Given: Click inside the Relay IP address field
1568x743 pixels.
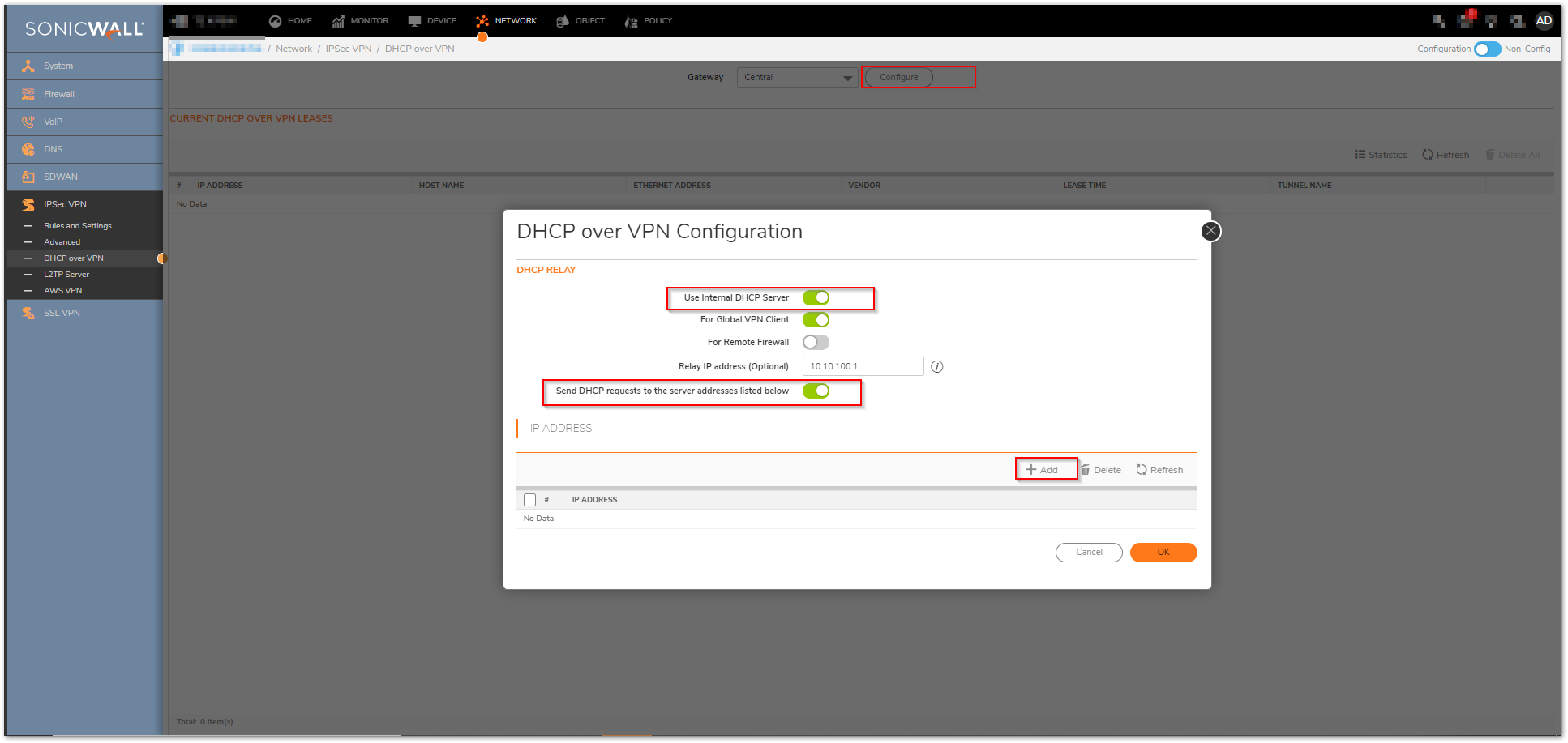Looking at the screenshot, I should click(x=863, y=367).
